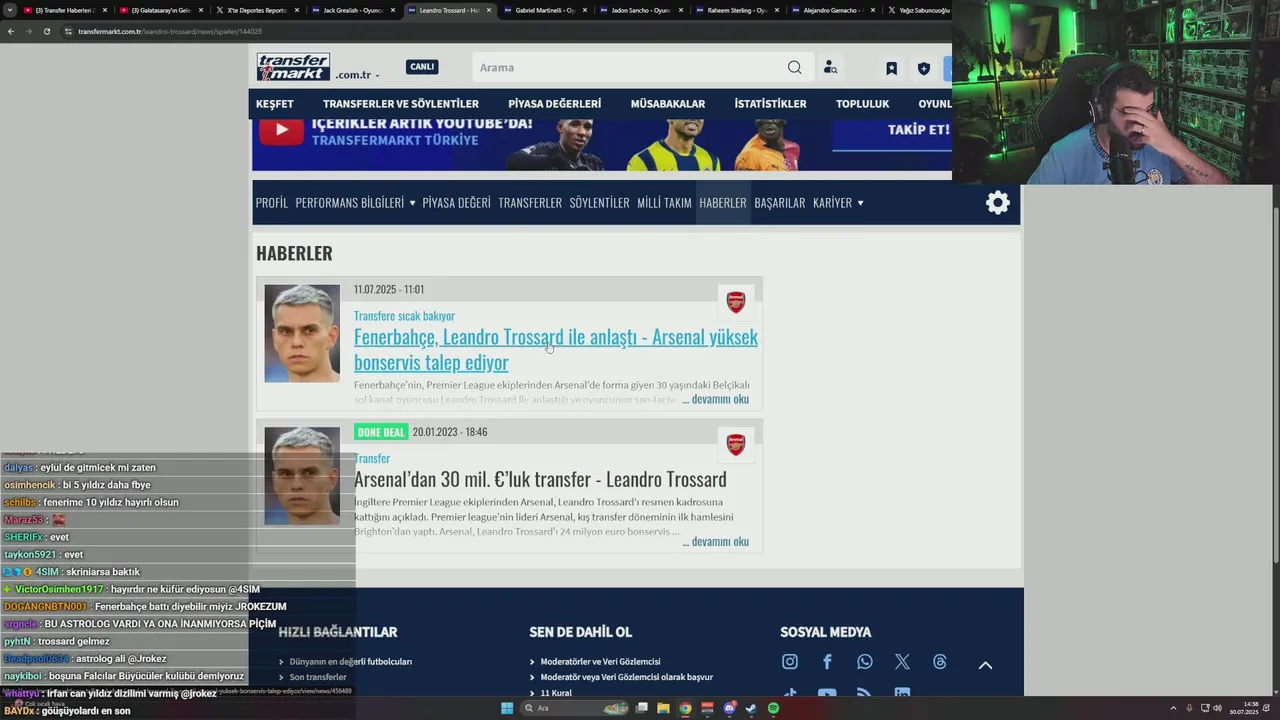Switch to player TRANSFERLER tab
The image size is (1280, 720).
pyautogui.click(x=530, y=203)
